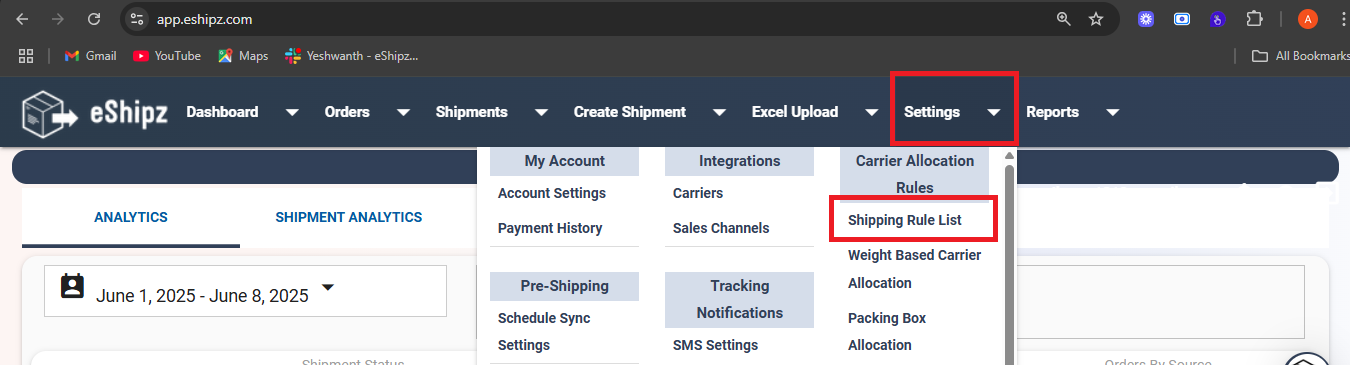Viewport: 1350px width, 365px height.
Task: Go back with the browser back arrow
Action: (22, 19)
